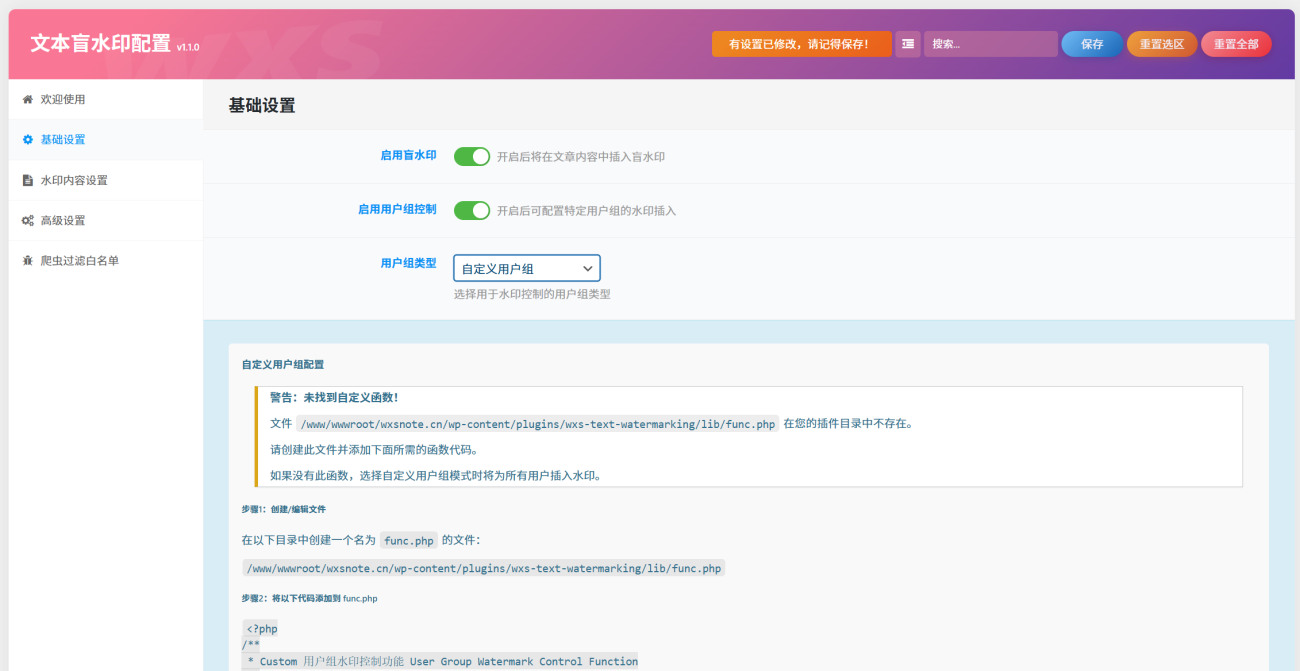Go to the 爬虫过滤白名单 section

(x=79, y=261)
